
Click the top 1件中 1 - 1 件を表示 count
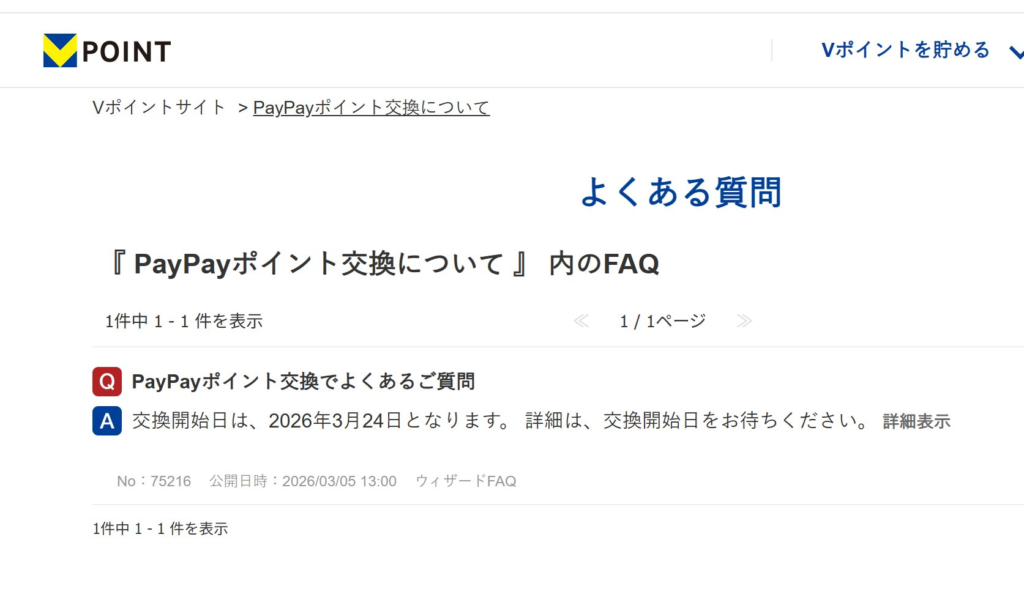184,321
